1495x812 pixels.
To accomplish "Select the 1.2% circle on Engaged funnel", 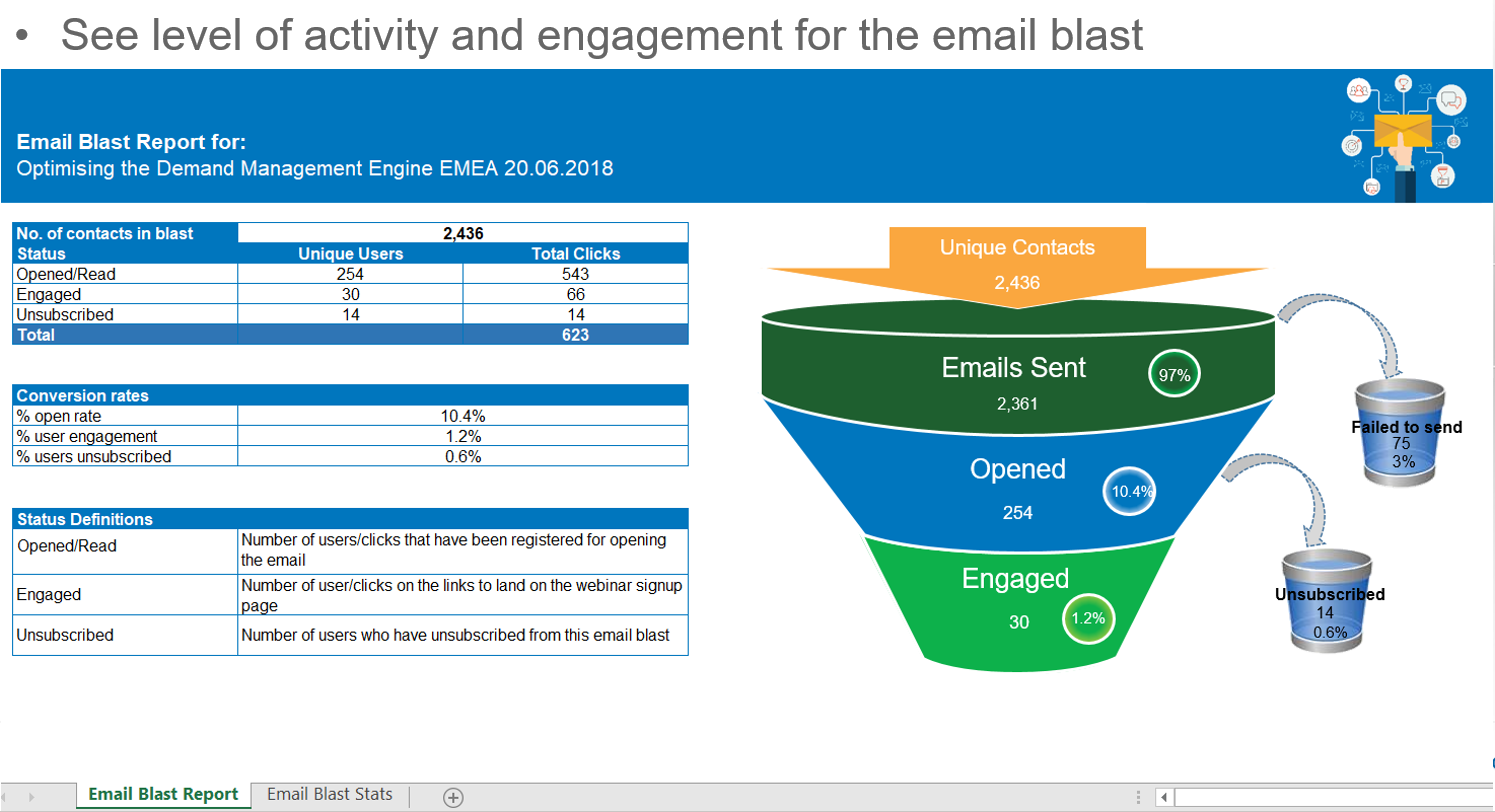I will pos(1087,618).
